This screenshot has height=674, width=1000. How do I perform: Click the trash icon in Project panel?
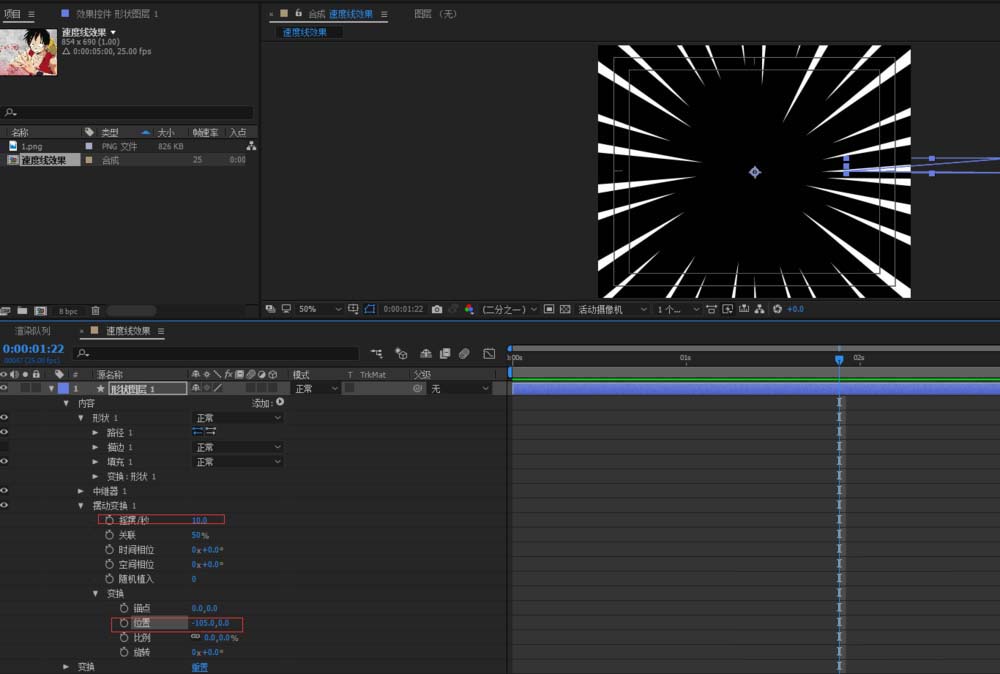[x=95, y=311]
